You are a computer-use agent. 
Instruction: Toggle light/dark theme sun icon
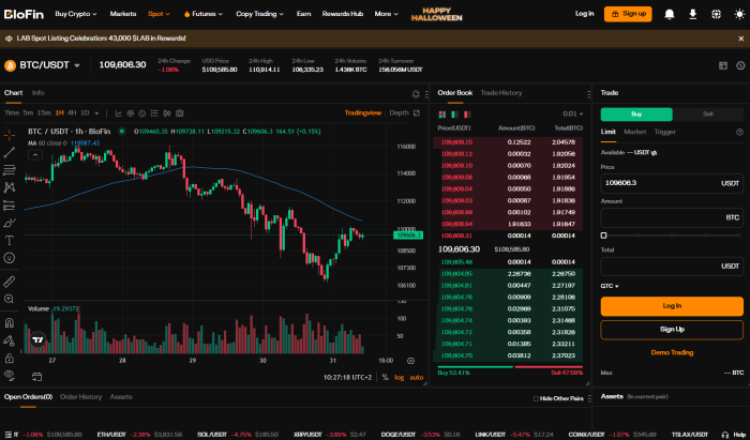(x=739, y=14)
